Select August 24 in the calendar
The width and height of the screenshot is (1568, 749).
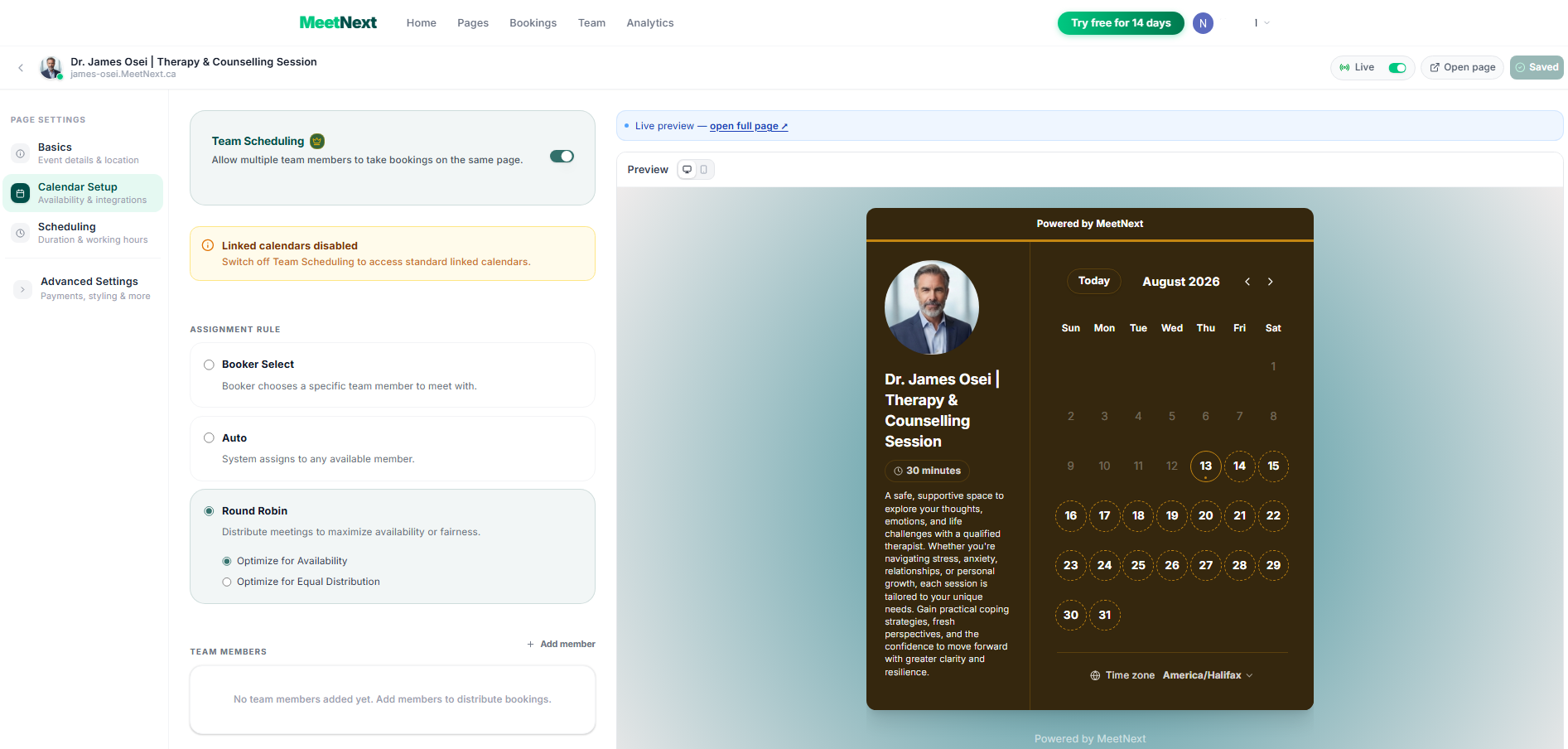point(1104,565)
